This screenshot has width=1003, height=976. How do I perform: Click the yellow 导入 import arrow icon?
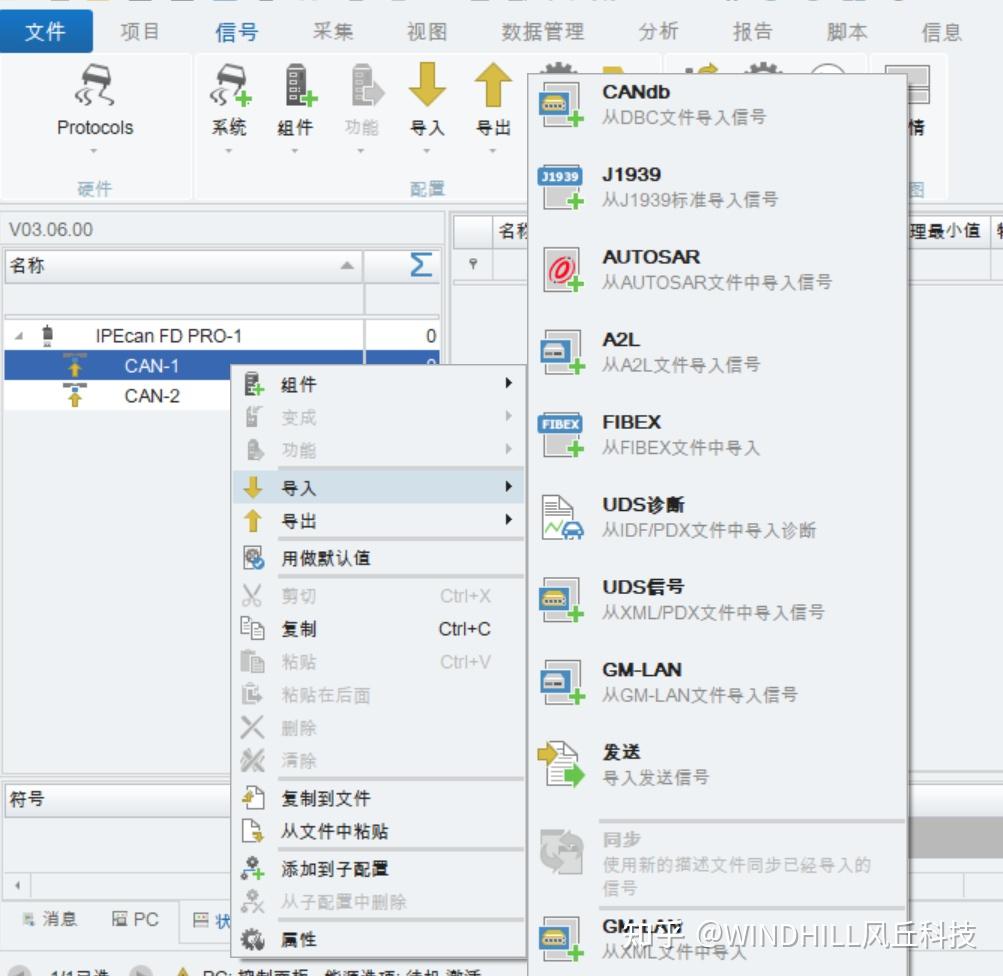click(429, 95)
